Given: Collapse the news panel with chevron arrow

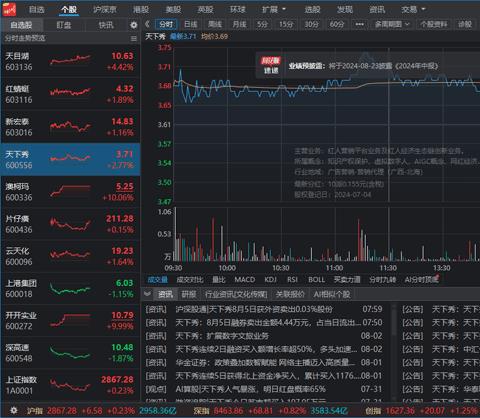Looking at the screenshot, I should point(147,294).
